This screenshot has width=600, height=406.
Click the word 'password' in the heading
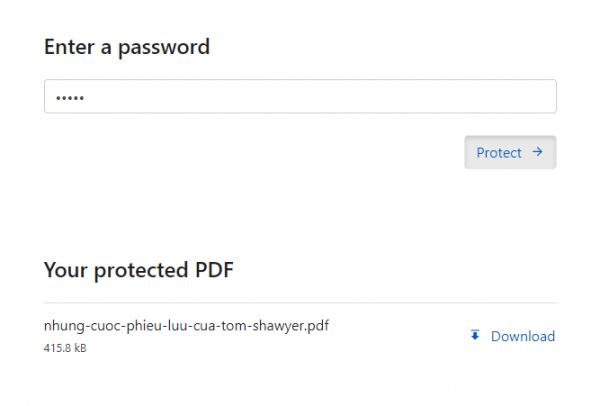(x=164, y=48)
